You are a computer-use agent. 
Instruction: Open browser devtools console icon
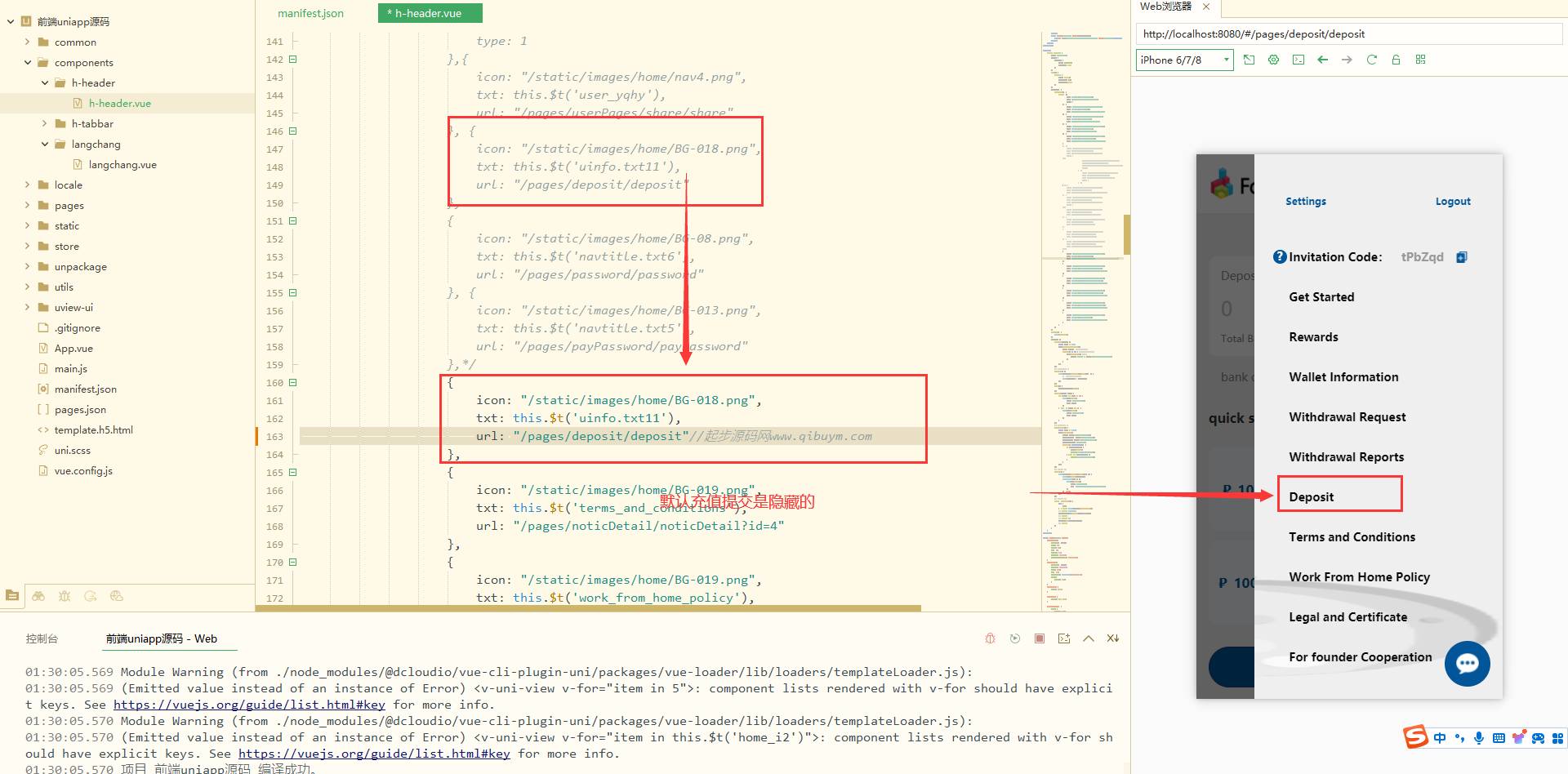(1298, 60)
